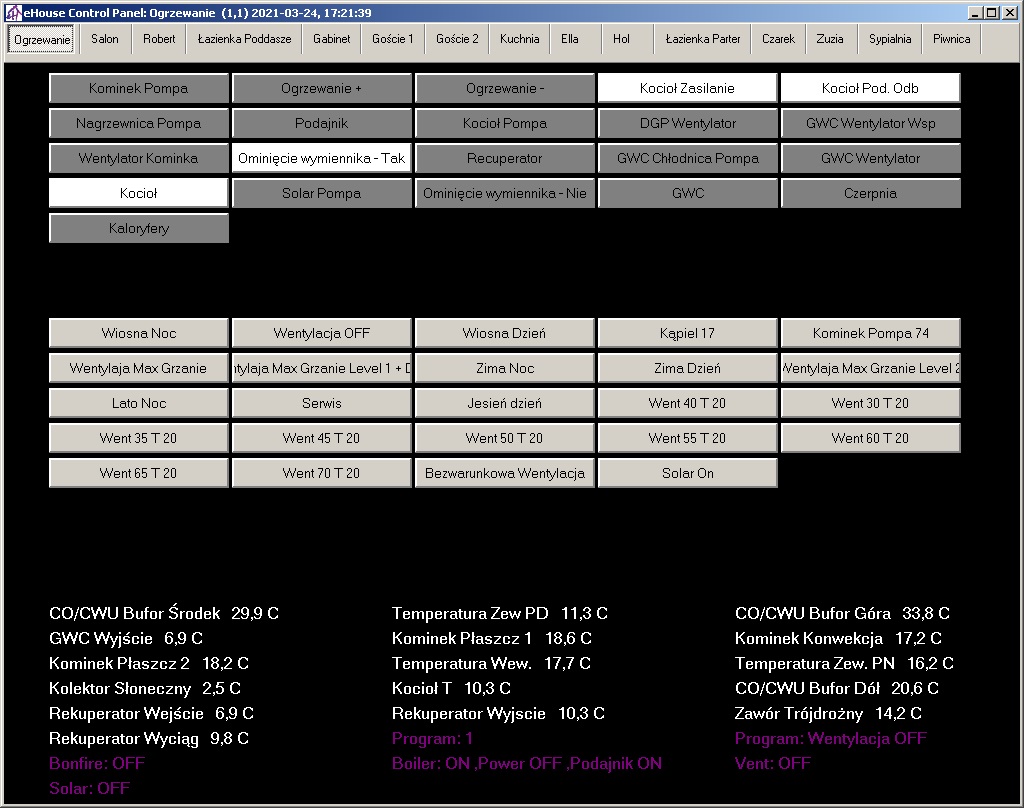Image resolution: width=1024 pixels, height=808 pixels.
Task: Click the CO/CWU Bufor Środek 29,9 C reading
Action: pyautogui.click(x=164, y=613)
